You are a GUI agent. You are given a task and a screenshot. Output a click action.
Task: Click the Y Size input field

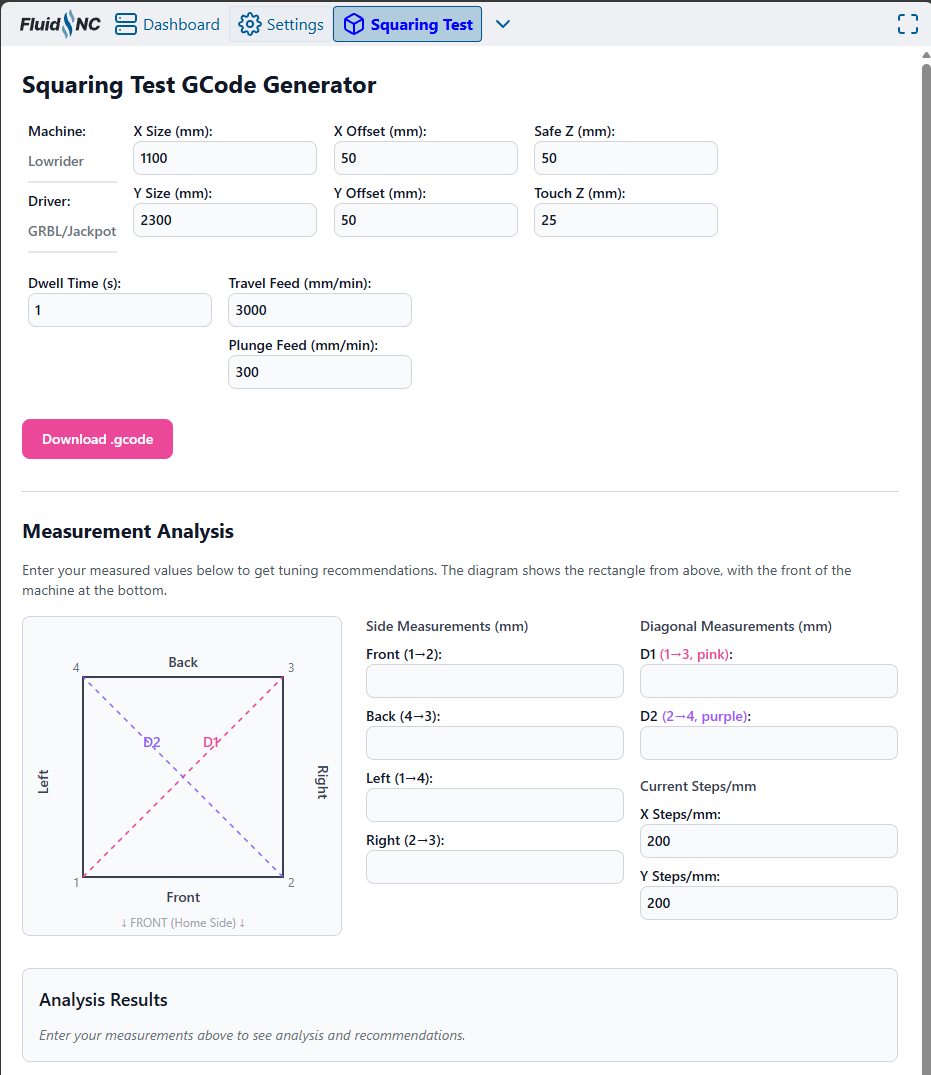225,220
